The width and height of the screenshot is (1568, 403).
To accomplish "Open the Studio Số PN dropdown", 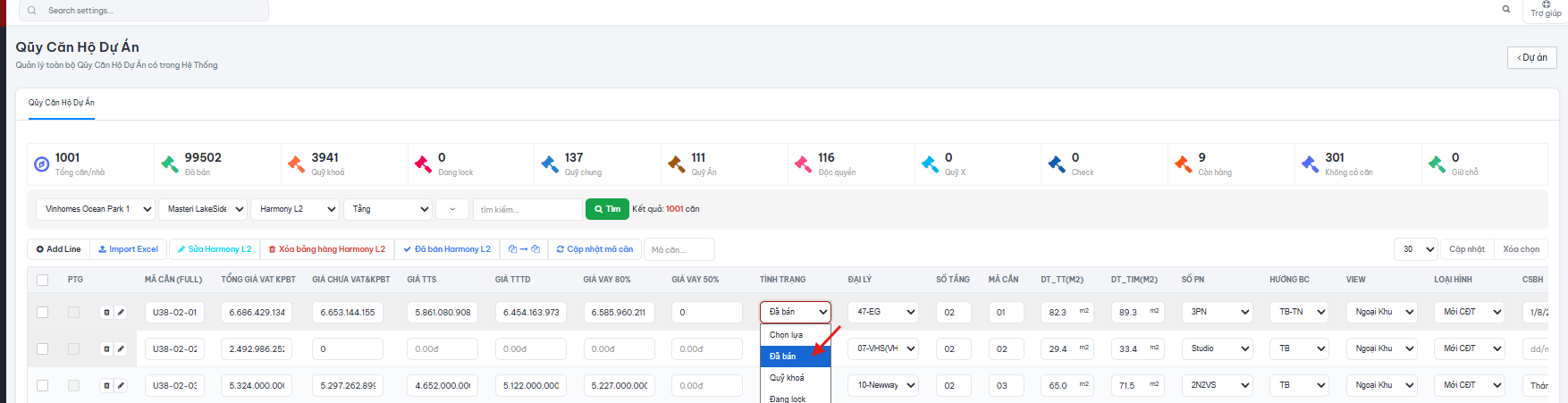I will 1217,348.
